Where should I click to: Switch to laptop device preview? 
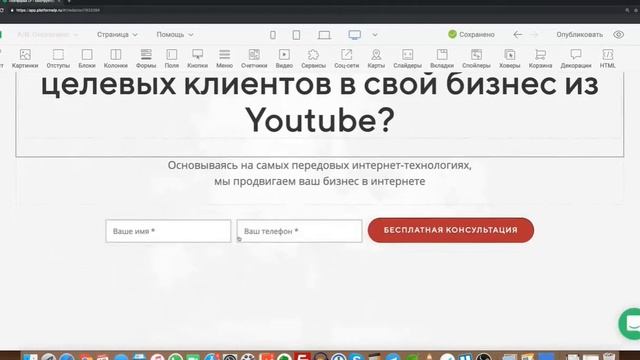[x=324, y=35]
